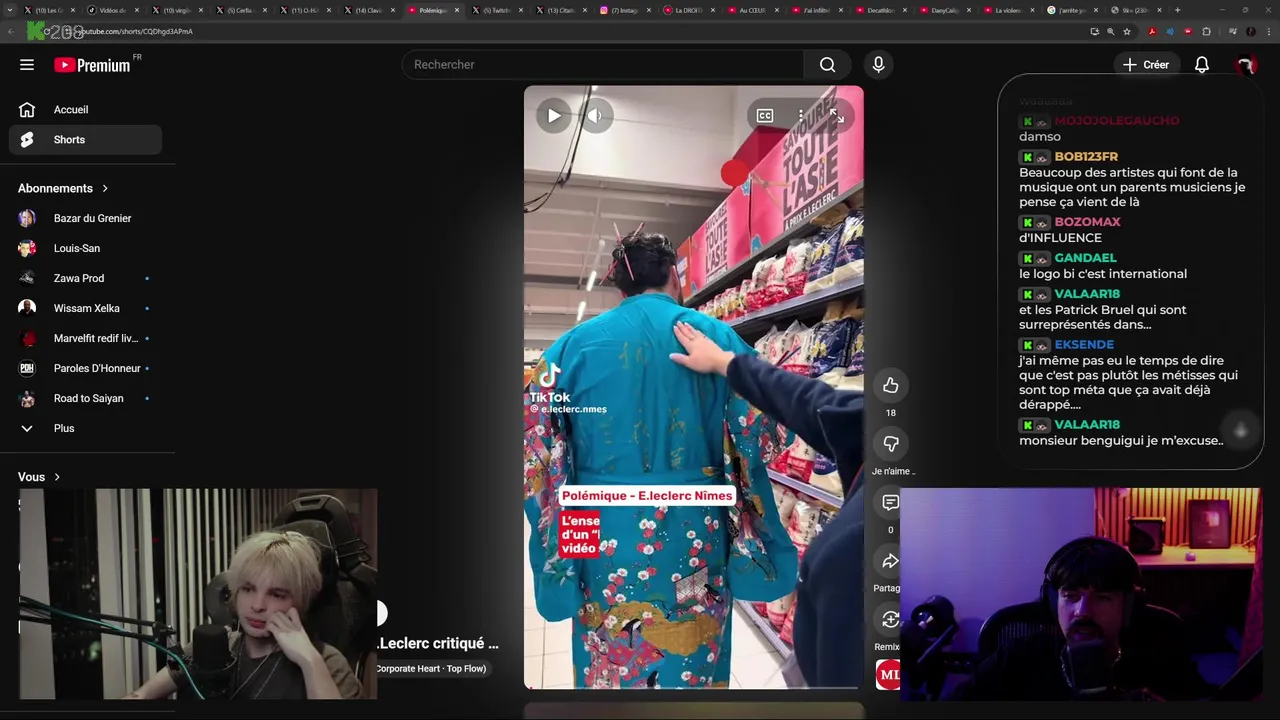The width and height of the screenshot is (1280, 720).
Task: Click chat username BOB123FR
Action: point(1086,157)
